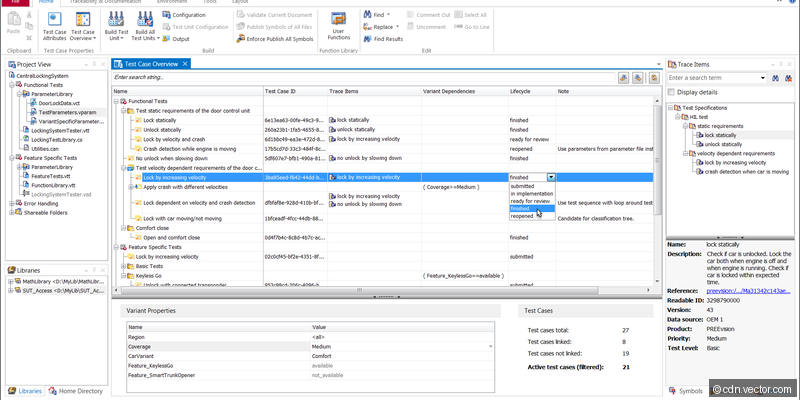Image resolution: width=800 pixels, height=400 pixels.
Task: Click the Find Results binoculars icon
Action: click(366, 39)
